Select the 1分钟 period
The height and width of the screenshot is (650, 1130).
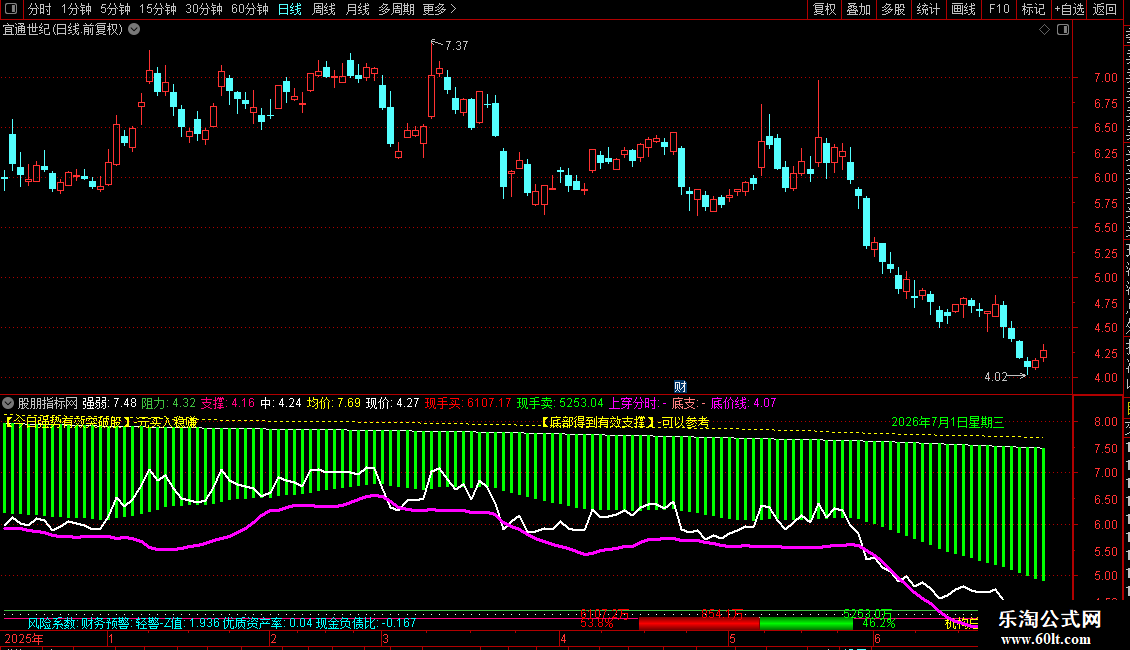pos(76,9)
